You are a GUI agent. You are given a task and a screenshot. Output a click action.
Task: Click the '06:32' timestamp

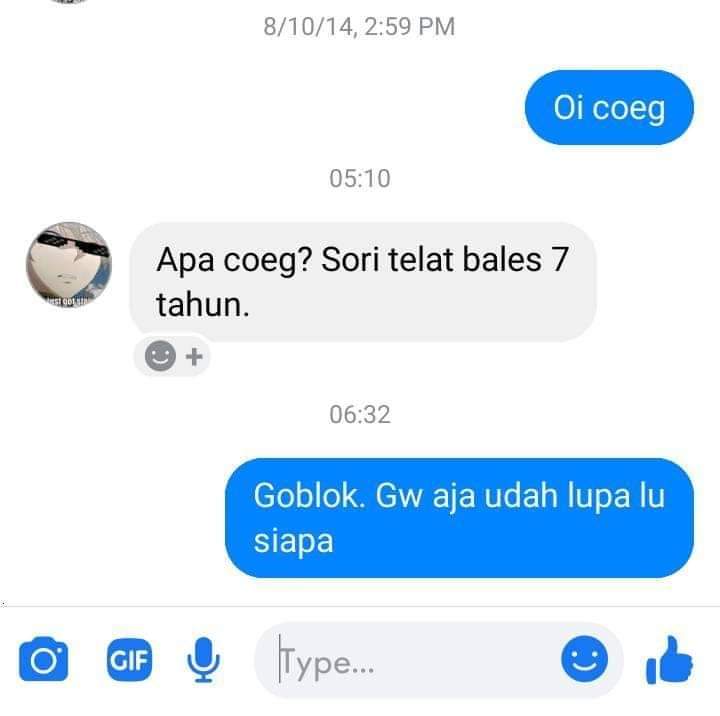[x=360, y=414]
